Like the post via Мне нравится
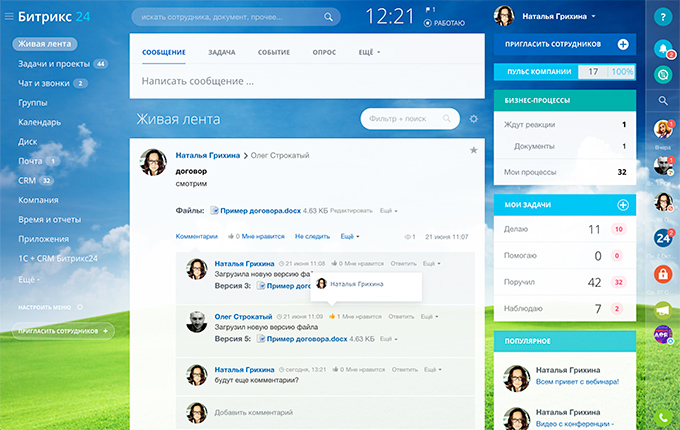The image size is (680, 430). (x=259, y=236)
